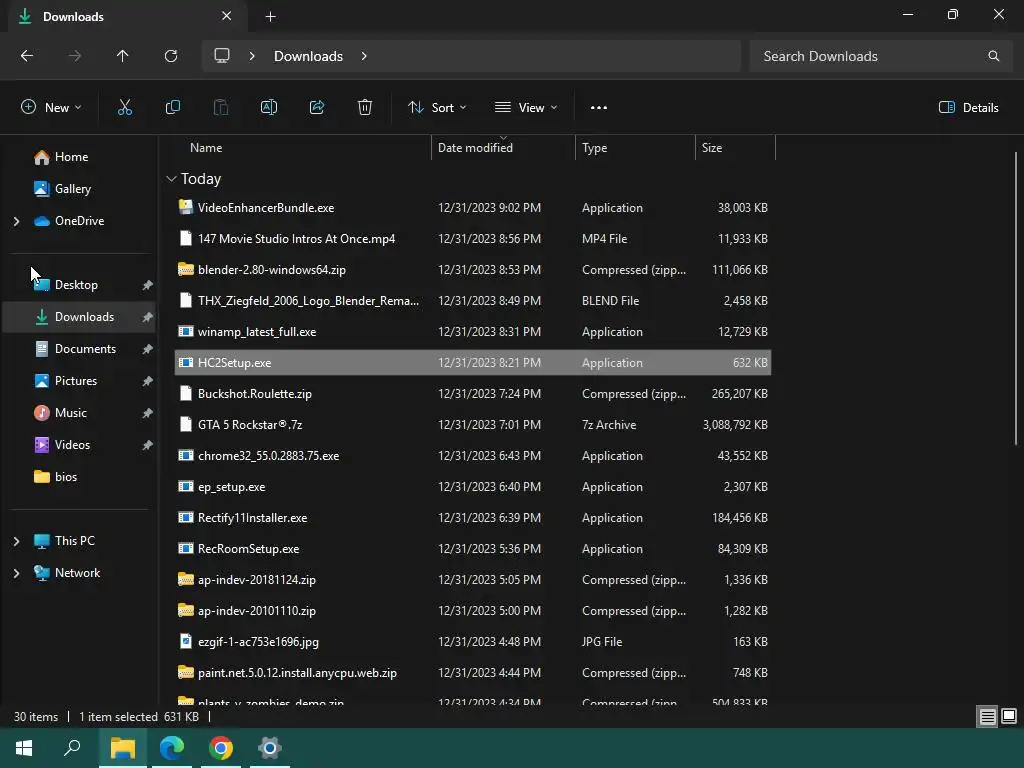Open Windows Start menu
Viewport: 1024px width, 768px height.
(24, 748)
